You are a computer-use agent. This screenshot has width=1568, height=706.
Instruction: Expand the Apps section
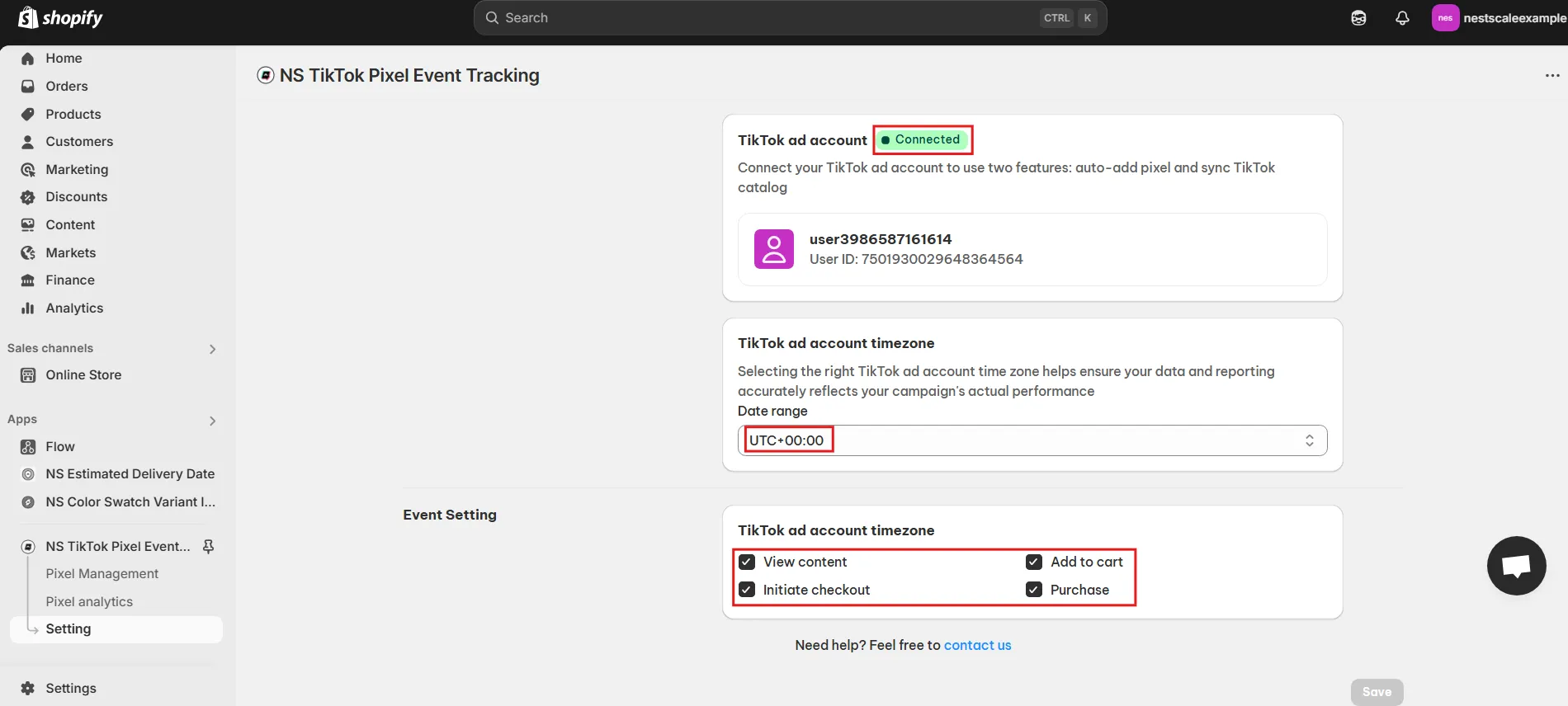tap(212, 421)
